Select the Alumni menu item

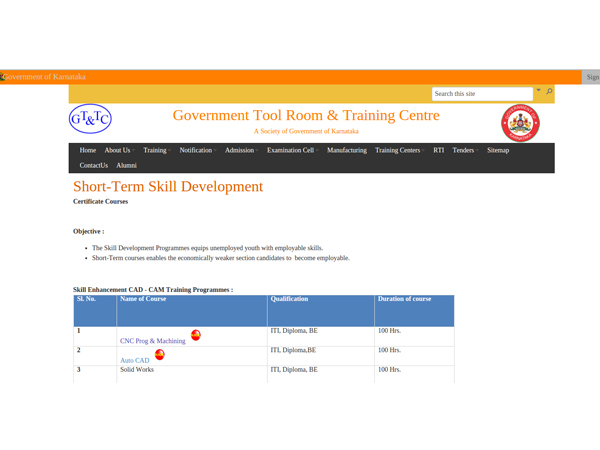[126, 164]
